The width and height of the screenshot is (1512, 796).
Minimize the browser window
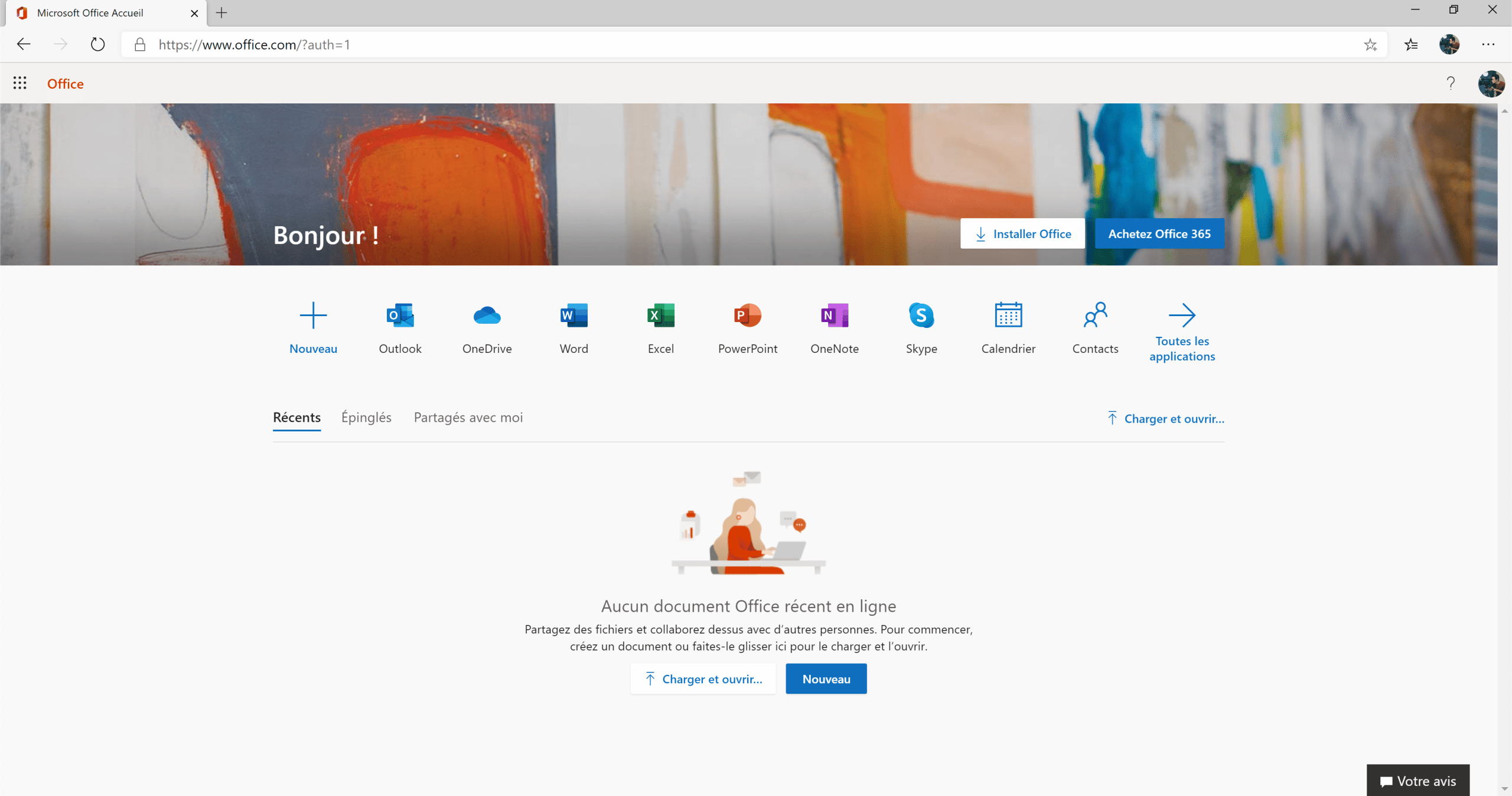pyautogui.click(x=1415, y=9)
